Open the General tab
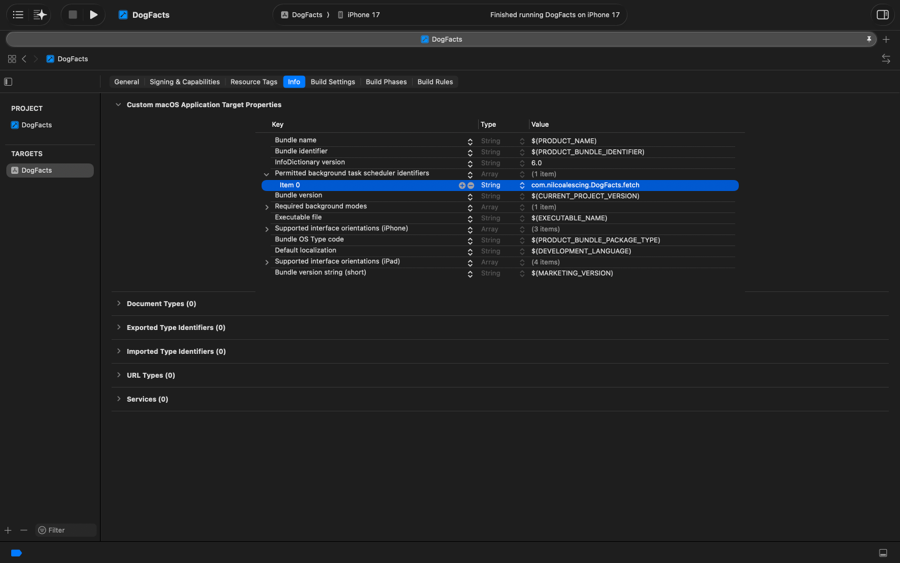Screen dimensions: 900x563 coord(126,81)
